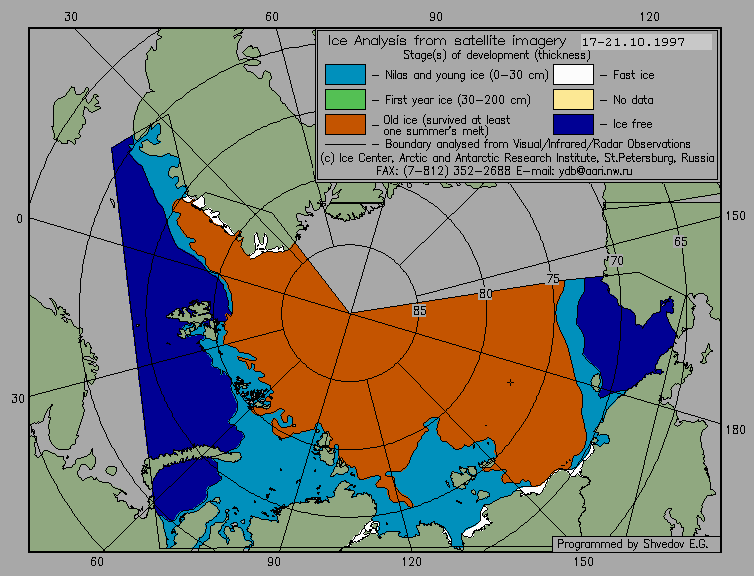Image resolution: width=754 pixels, height=576 pixels.
Task: Click the date field 17-21.10.1997
Action: pyautogui.click(x=646, y=42)
